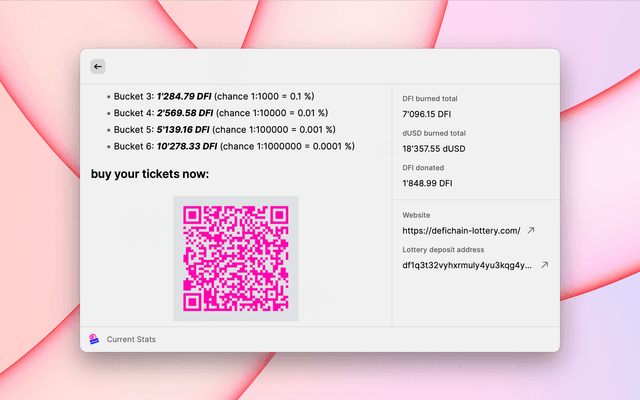Open the lottery deposit address arrow icon

pos(544,265)
